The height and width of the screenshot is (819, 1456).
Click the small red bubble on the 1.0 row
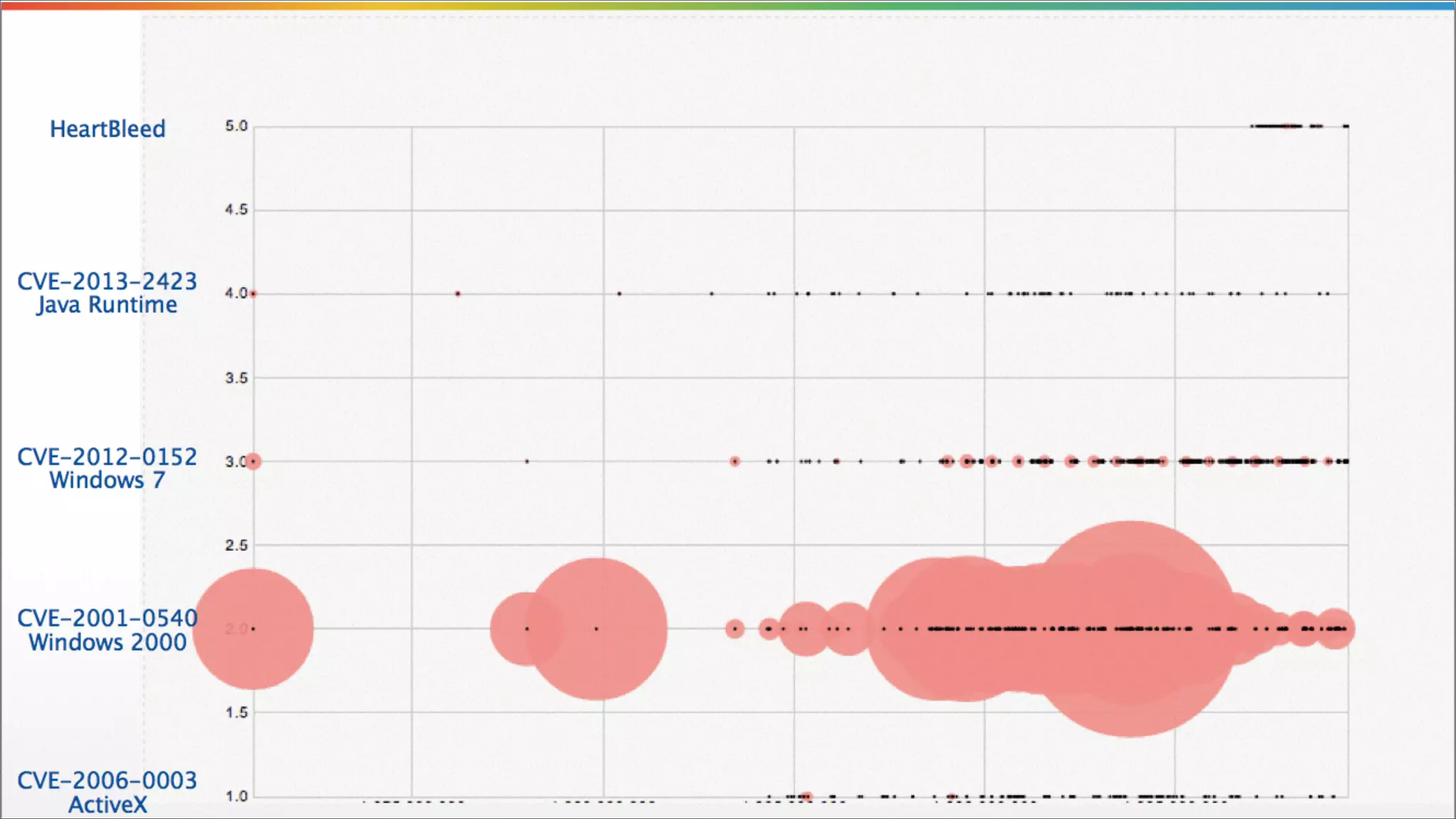coord(805,797)
